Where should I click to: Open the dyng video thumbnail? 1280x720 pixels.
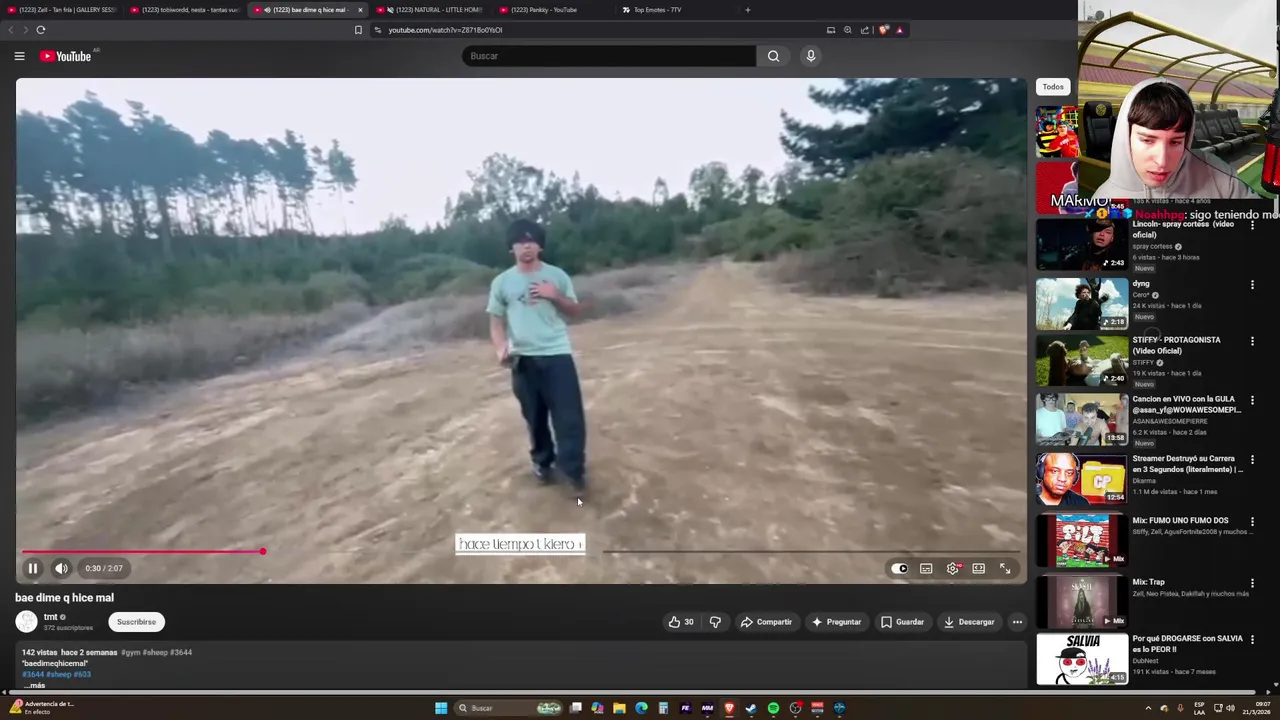(x=1082, y=304)
